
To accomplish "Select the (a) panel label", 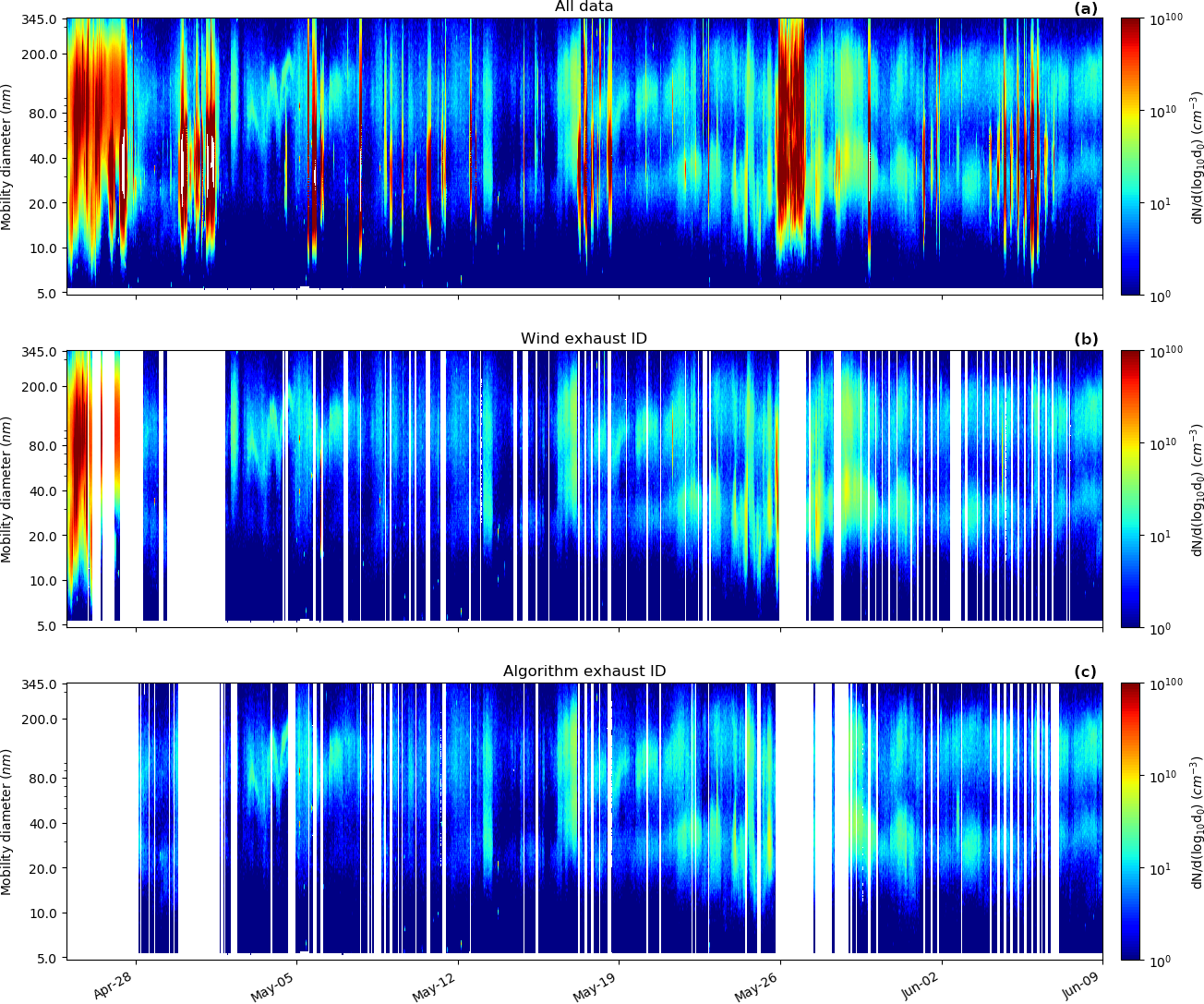I will pos(1085,7).
